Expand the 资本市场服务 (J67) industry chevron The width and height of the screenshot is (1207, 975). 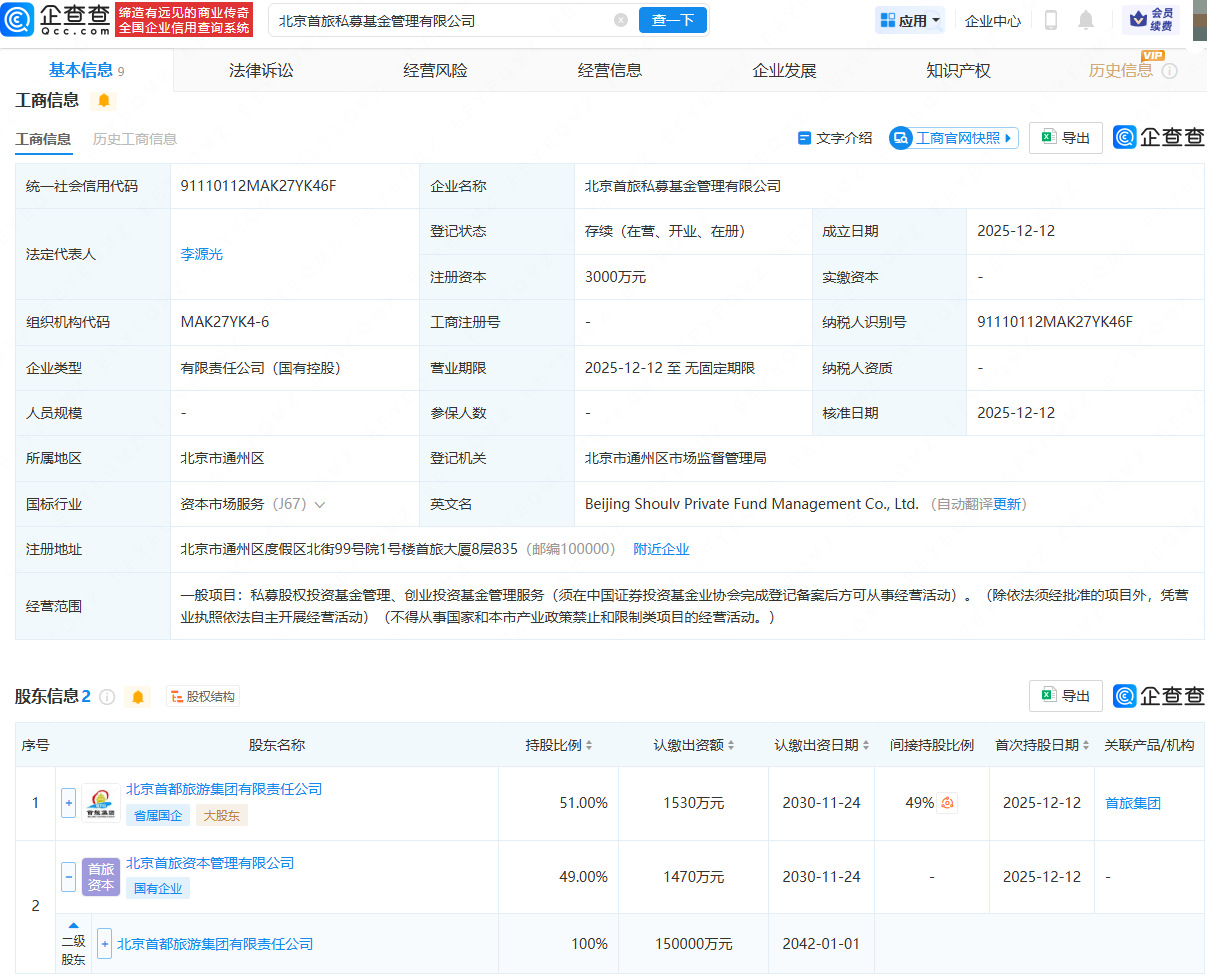[x=320, y=504]
